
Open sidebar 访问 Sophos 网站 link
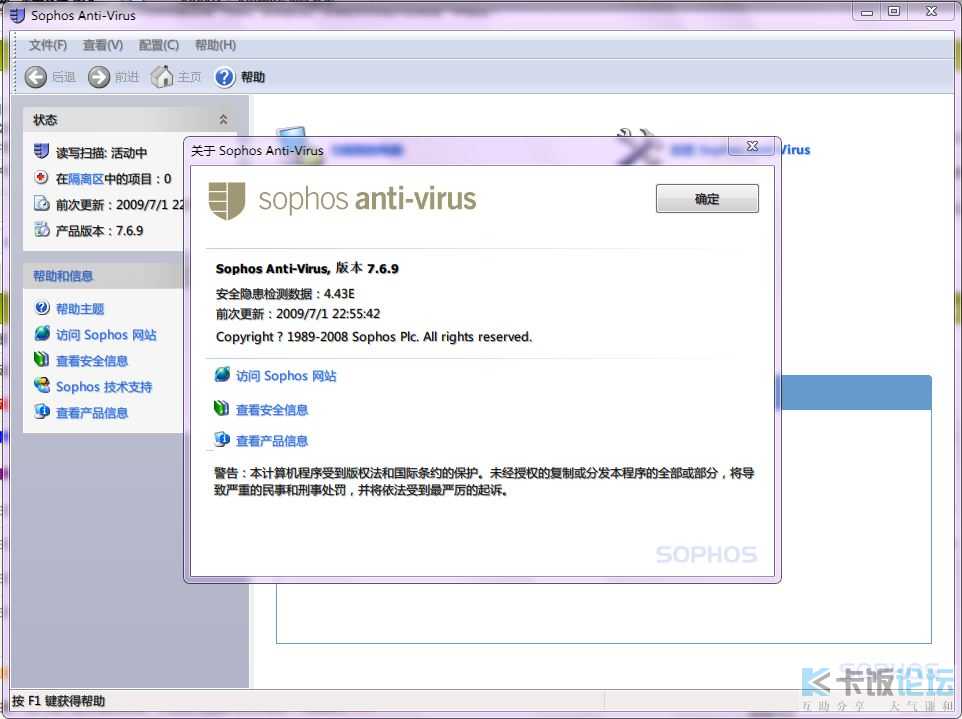pos(106,335)
